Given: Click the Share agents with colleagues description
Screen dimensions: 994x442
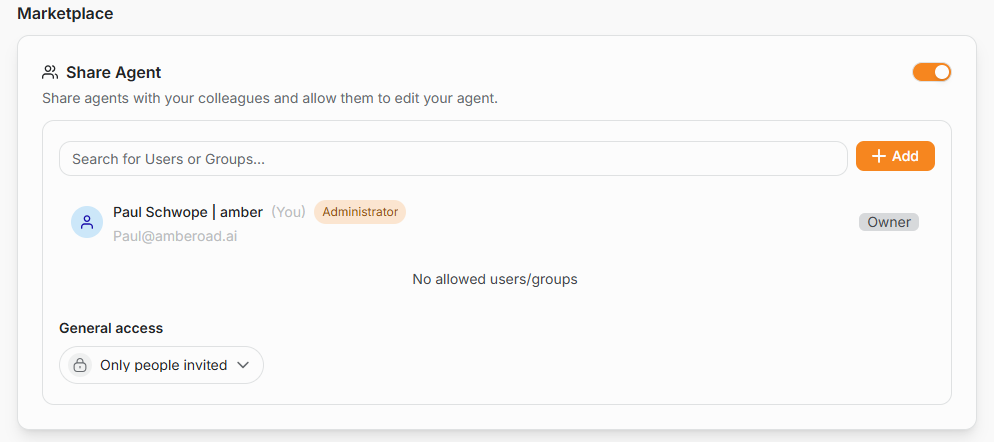Looking at the screenshot, I should click(270, 100).
